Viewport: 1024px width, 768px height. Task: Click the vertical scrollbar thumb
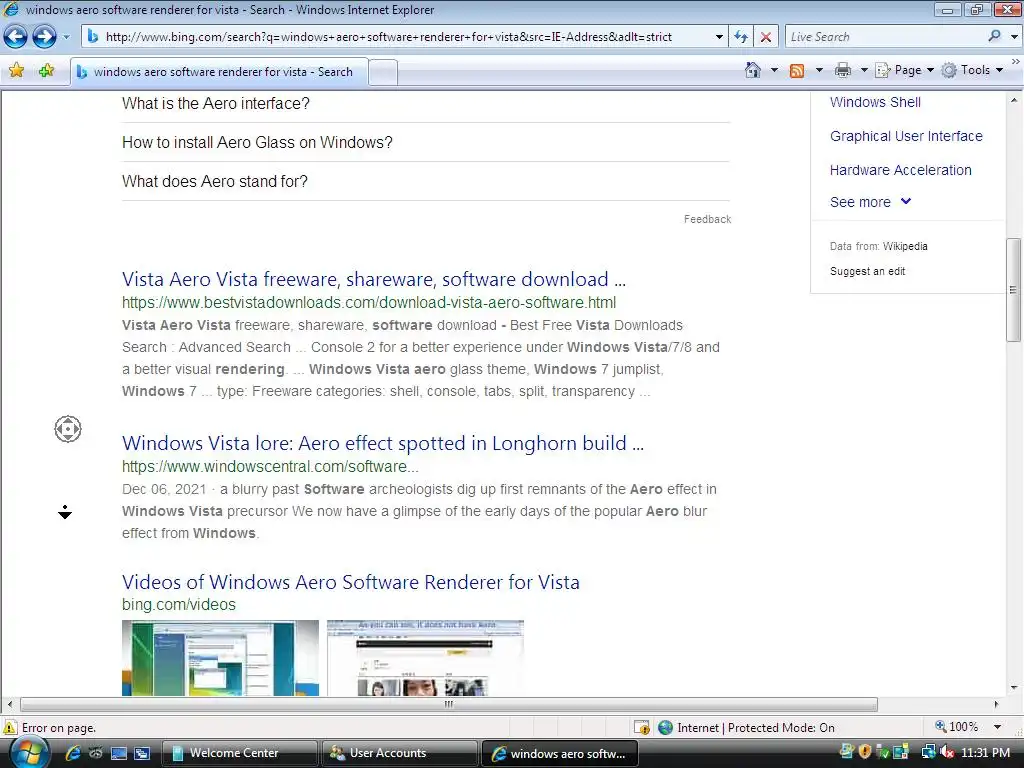(1014, 289)
